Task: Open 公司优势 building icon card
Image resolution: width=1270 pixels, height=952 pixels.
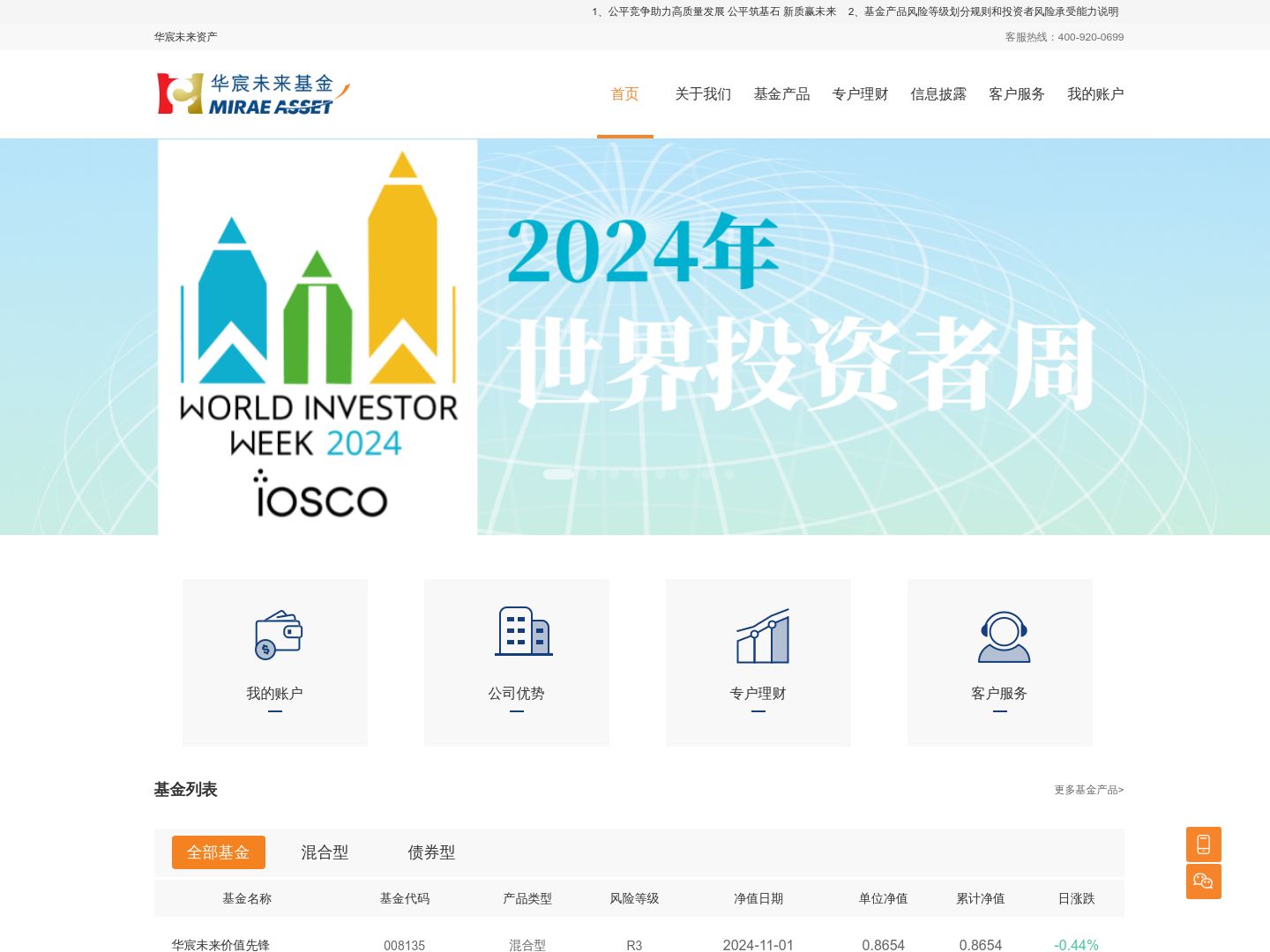Action: [517, 662]
